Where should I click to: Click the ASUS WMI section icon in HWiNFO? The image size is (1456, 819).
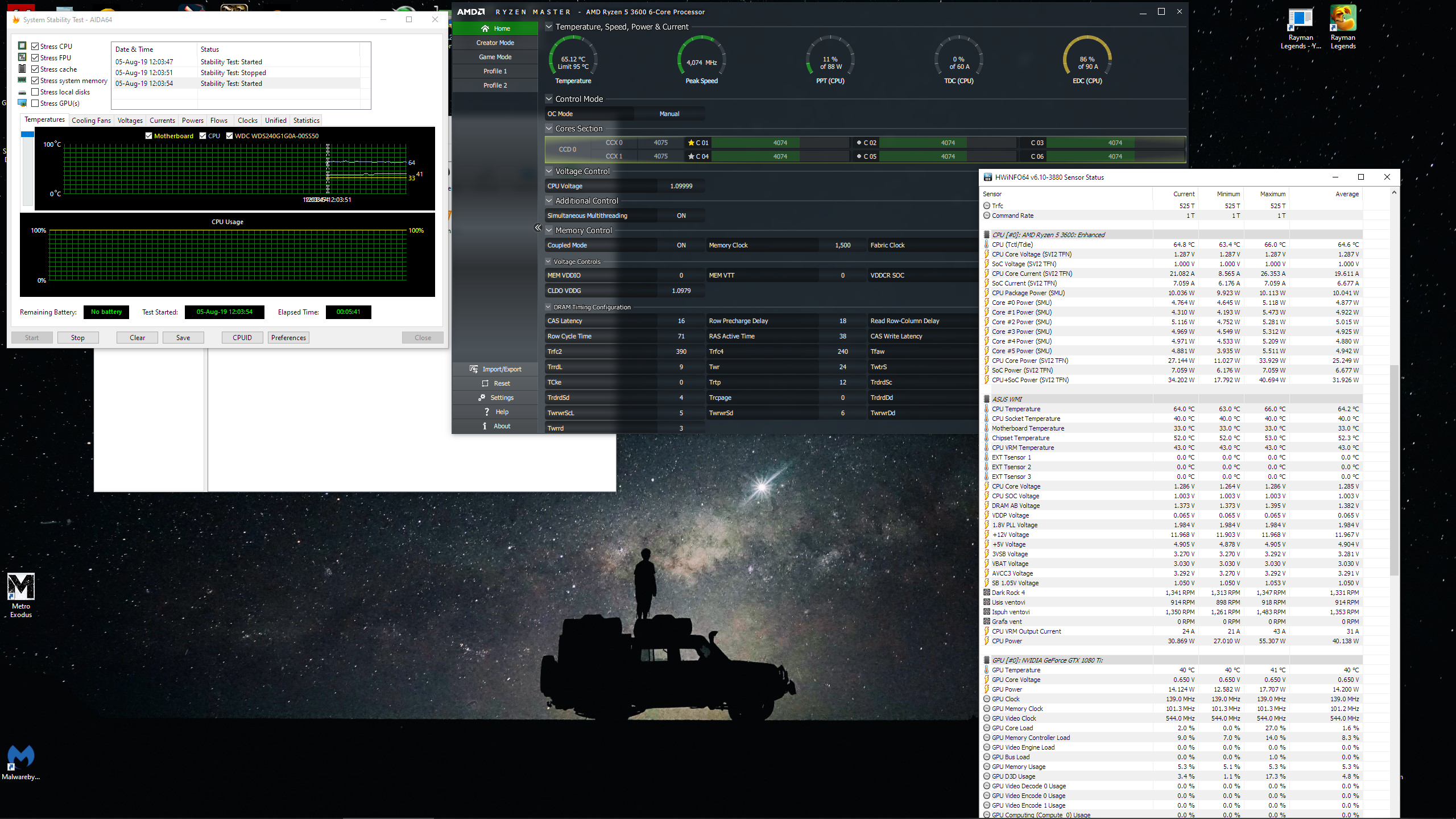(x=987, y=399)
